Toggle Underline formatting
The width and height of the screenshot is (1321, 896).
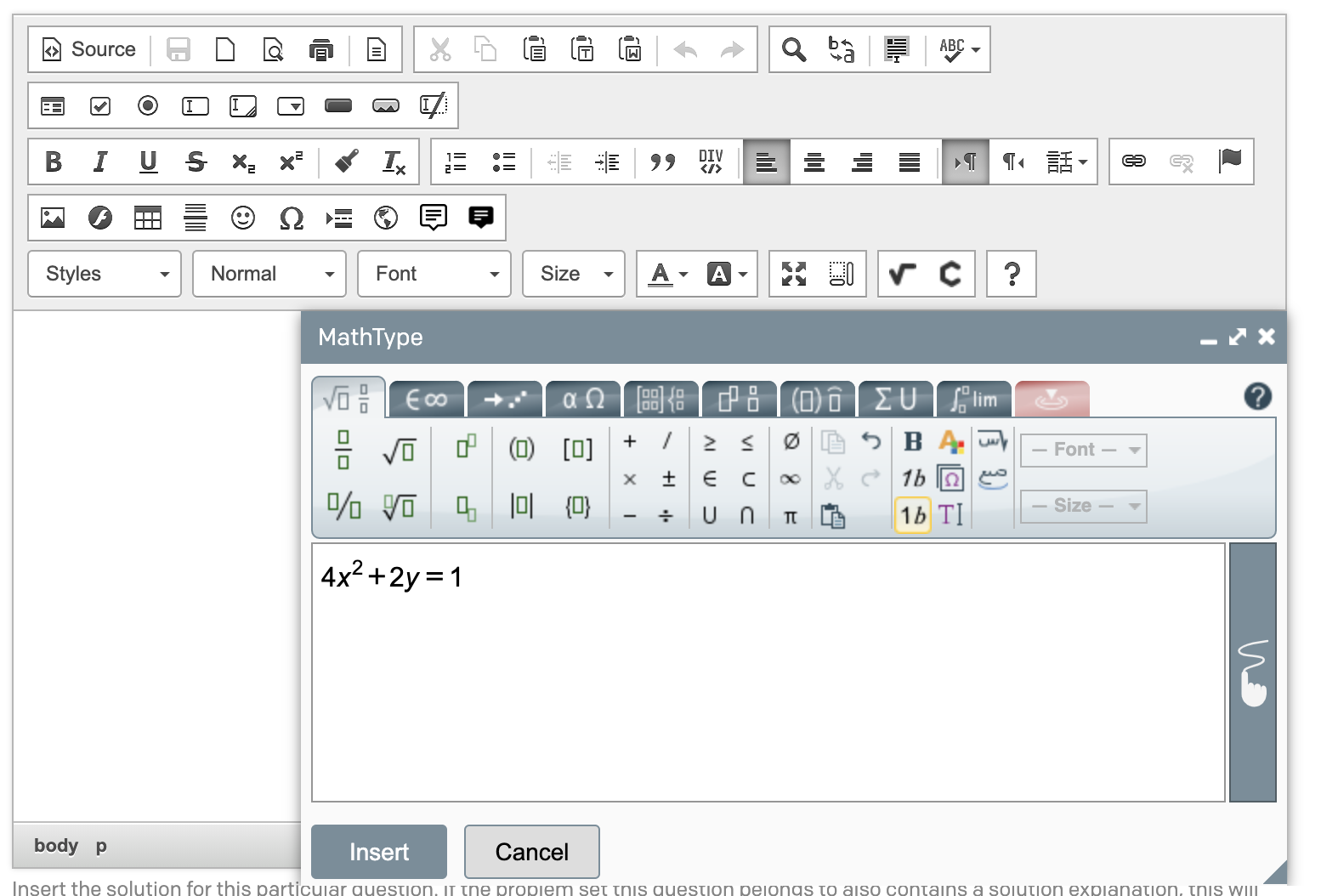(x=148, y=162)
